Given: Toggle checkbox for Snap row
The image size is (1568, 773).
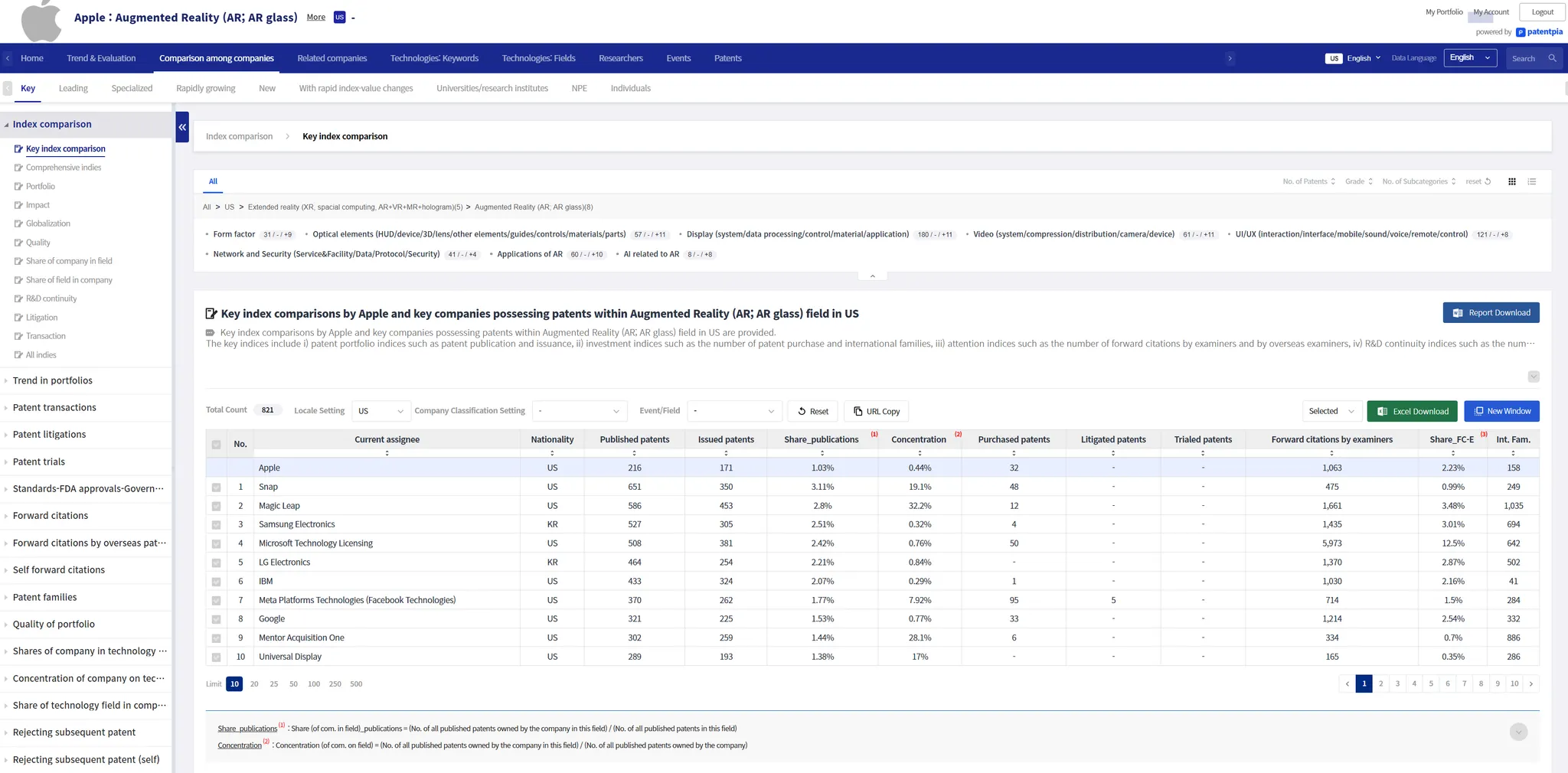Looking at the screenshot, I should tap(217, 488).
